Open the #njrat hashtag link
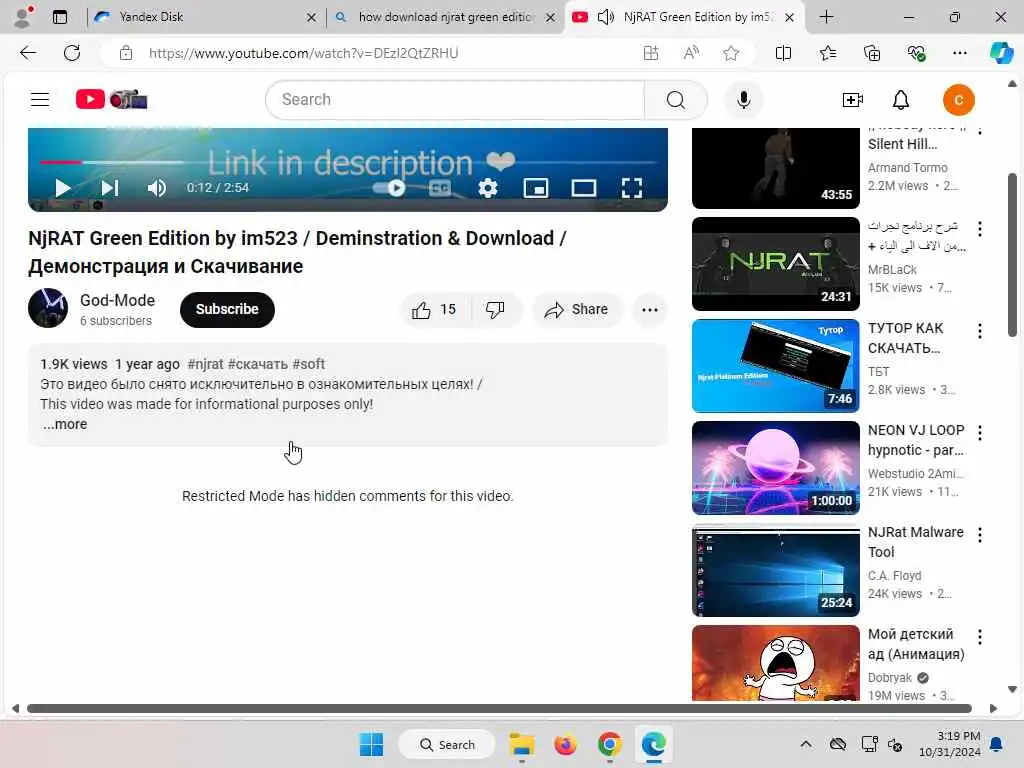The width and height of the screenshot is (1024, 768). tap(205, 364)
